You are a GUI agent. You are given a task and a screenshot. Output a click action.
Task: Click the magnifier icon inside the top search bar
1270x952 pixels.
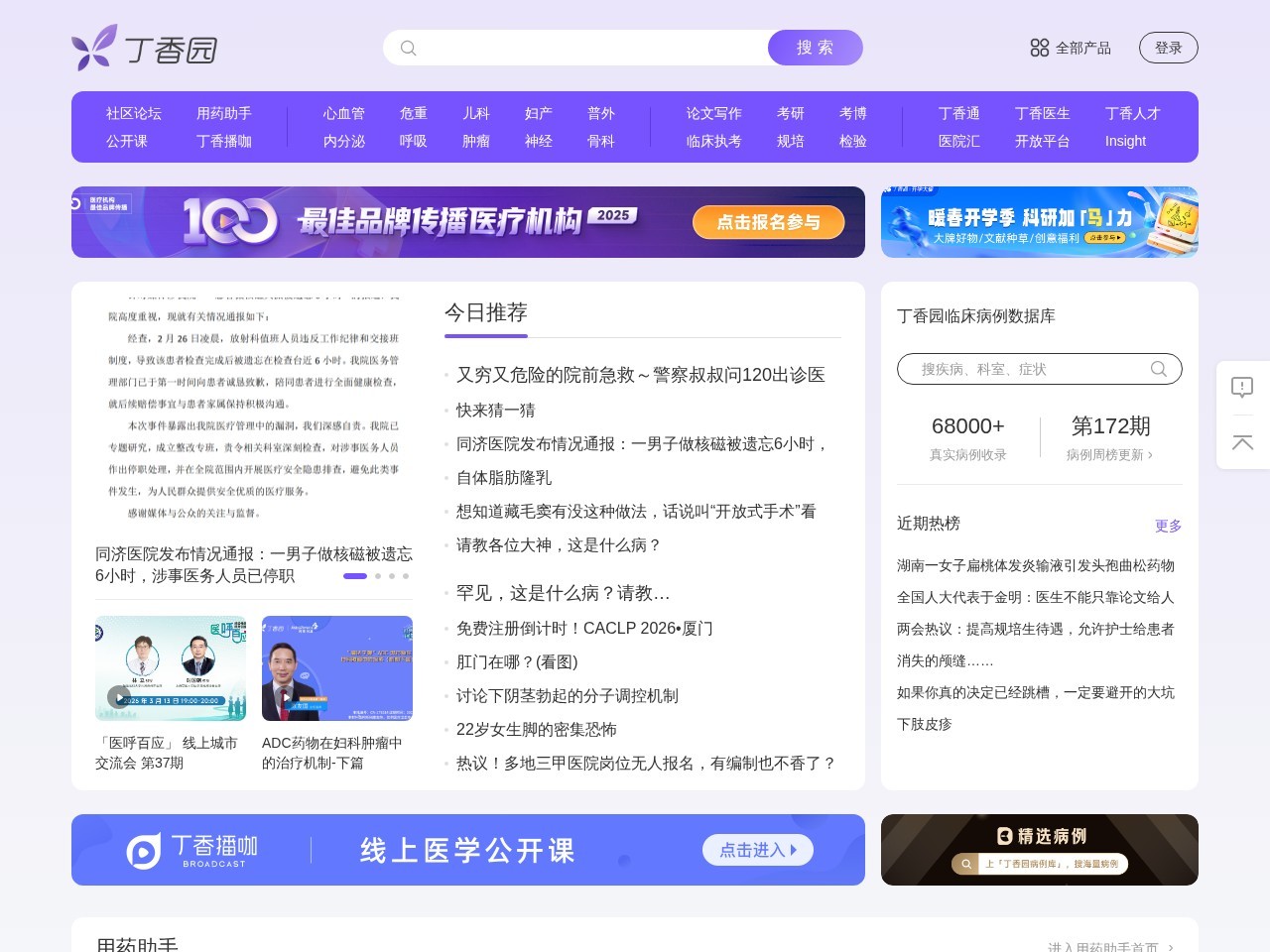click(x=408, y=48)
